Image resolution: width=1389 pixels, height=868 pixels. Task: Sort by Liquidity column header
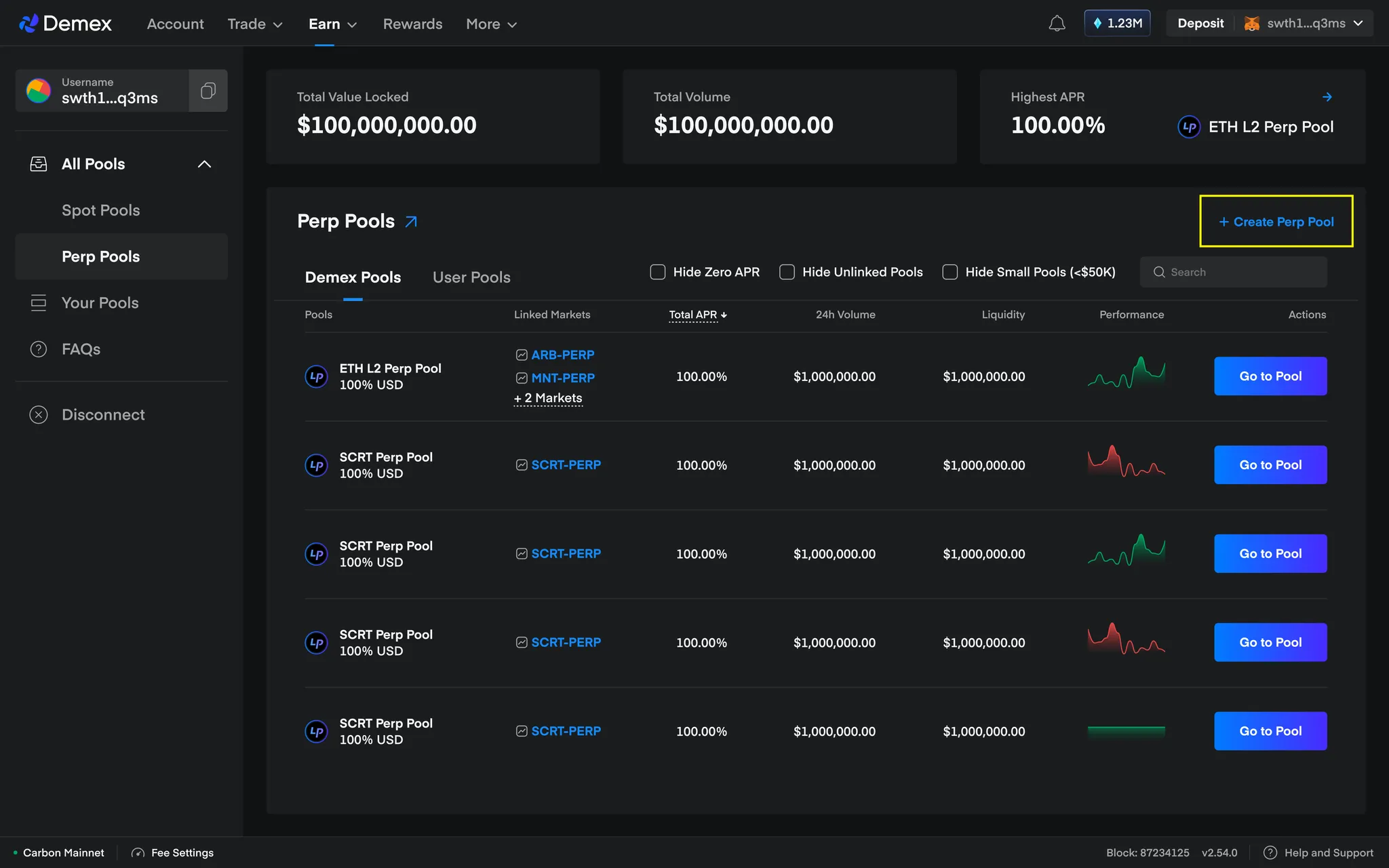coord(1003,315)
